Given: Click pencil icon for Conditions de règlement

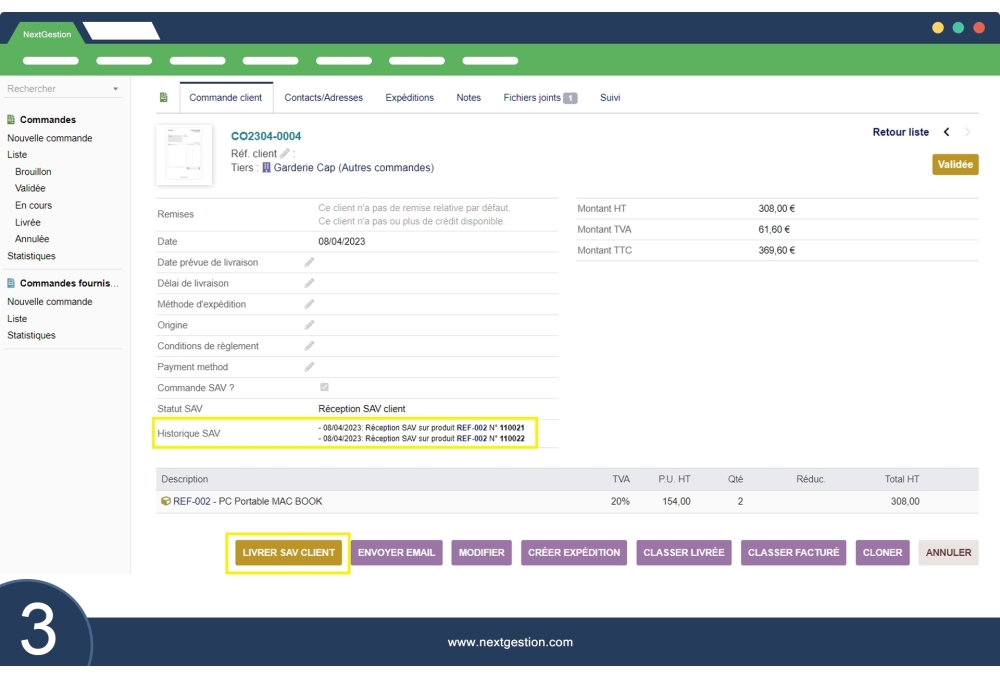Looking at the screenshot, I should (309, 346).
